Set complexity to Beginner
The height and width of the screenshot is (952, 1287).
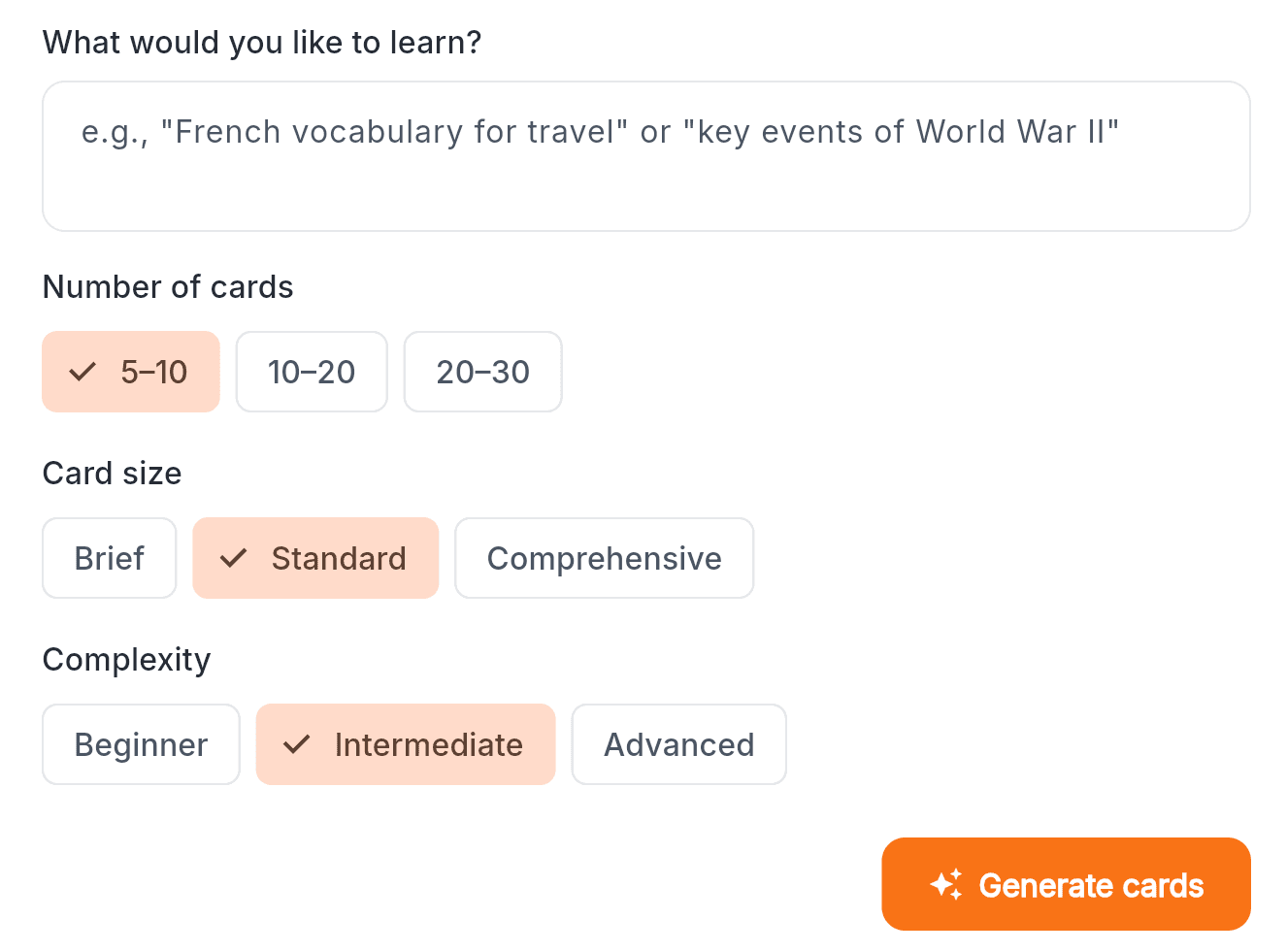[x=141, y=744]
